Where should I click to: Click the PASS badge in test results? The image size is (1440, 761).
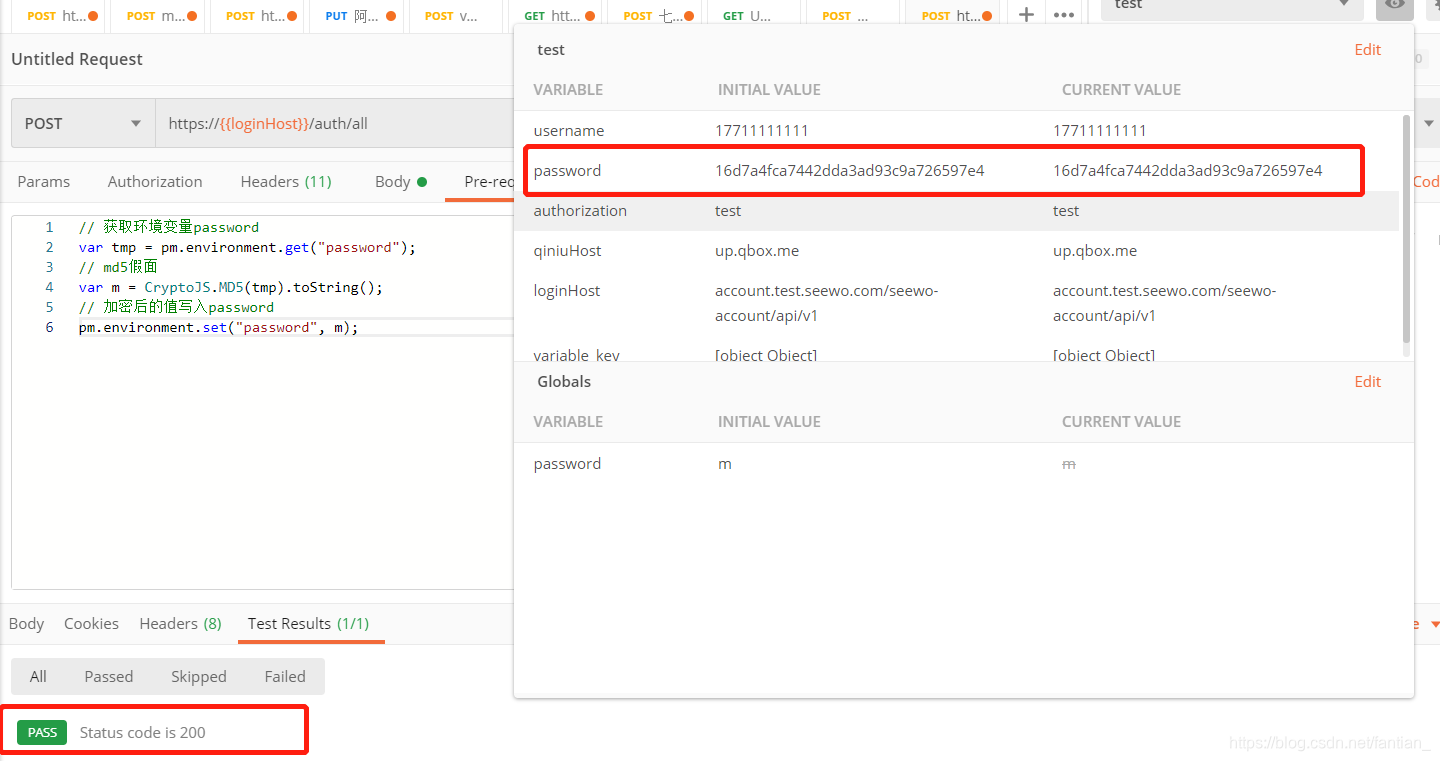point(42,733)
